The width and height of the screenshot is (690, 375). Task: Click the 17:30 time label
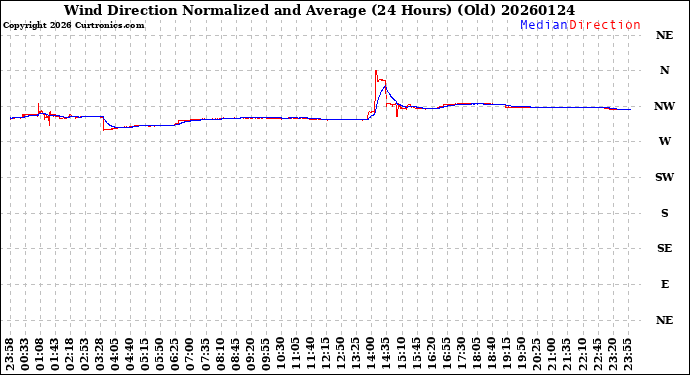tap(462, 355)
